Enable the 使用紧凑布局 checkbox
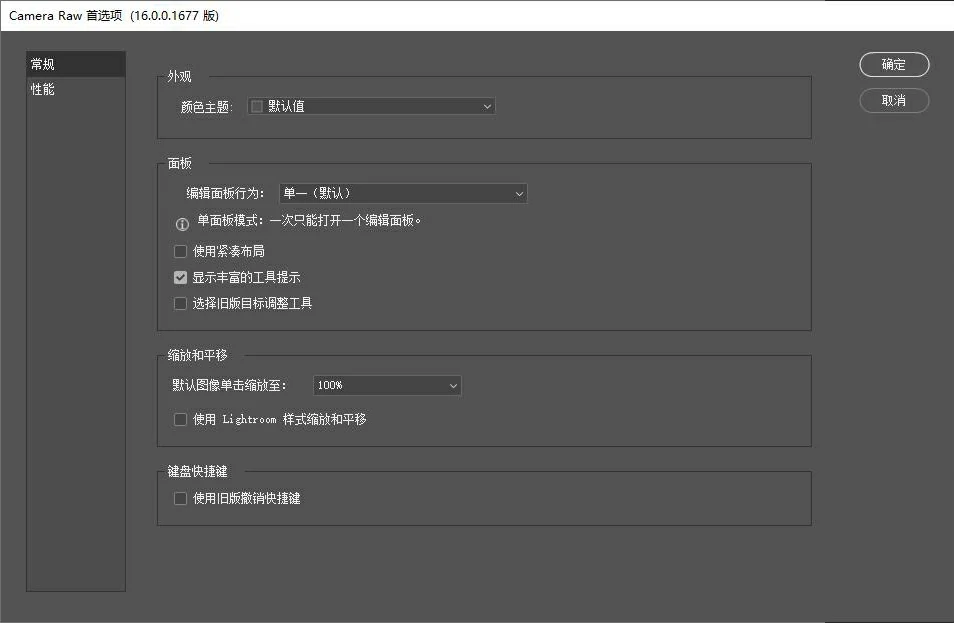The image size is (954, 623). click(180, 251)
